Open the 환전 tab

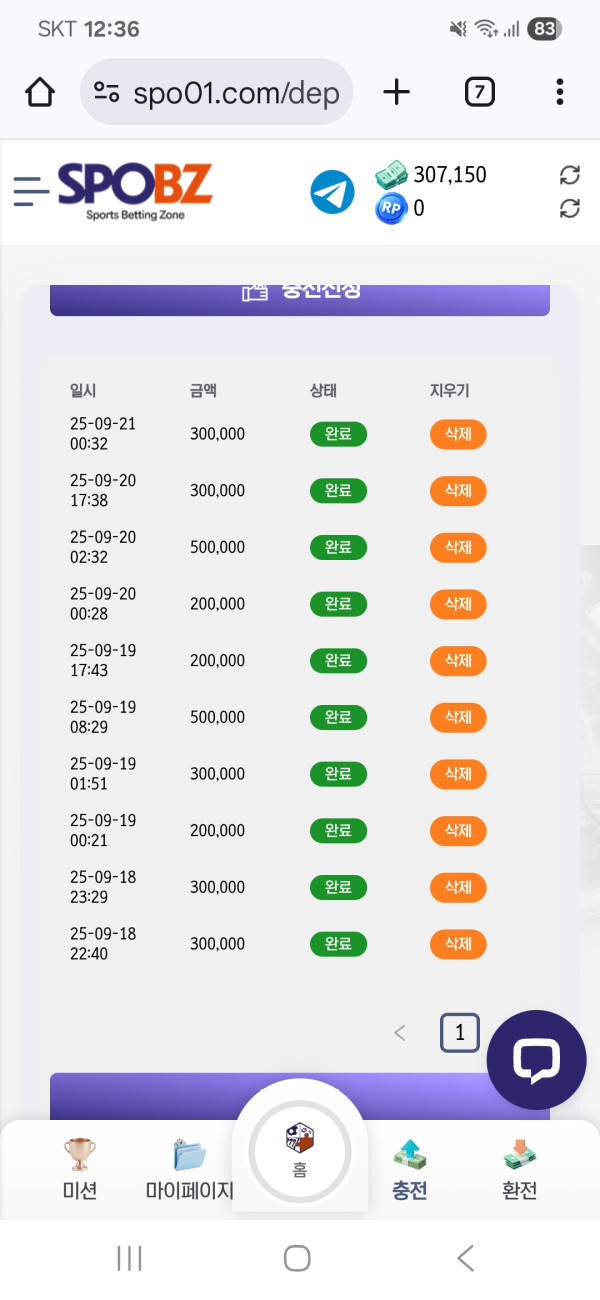pos(519,1169)
